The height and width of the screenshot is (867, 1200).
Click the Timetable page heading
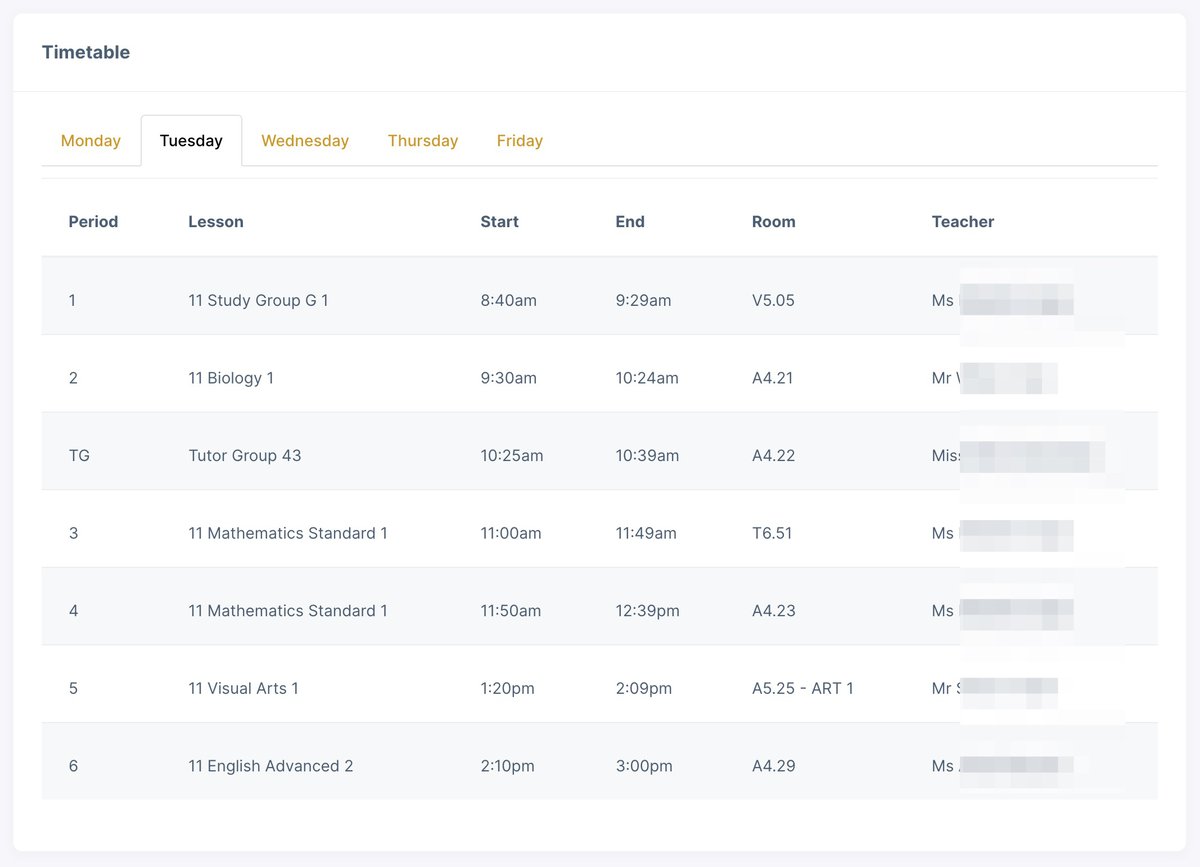point(86,51)
